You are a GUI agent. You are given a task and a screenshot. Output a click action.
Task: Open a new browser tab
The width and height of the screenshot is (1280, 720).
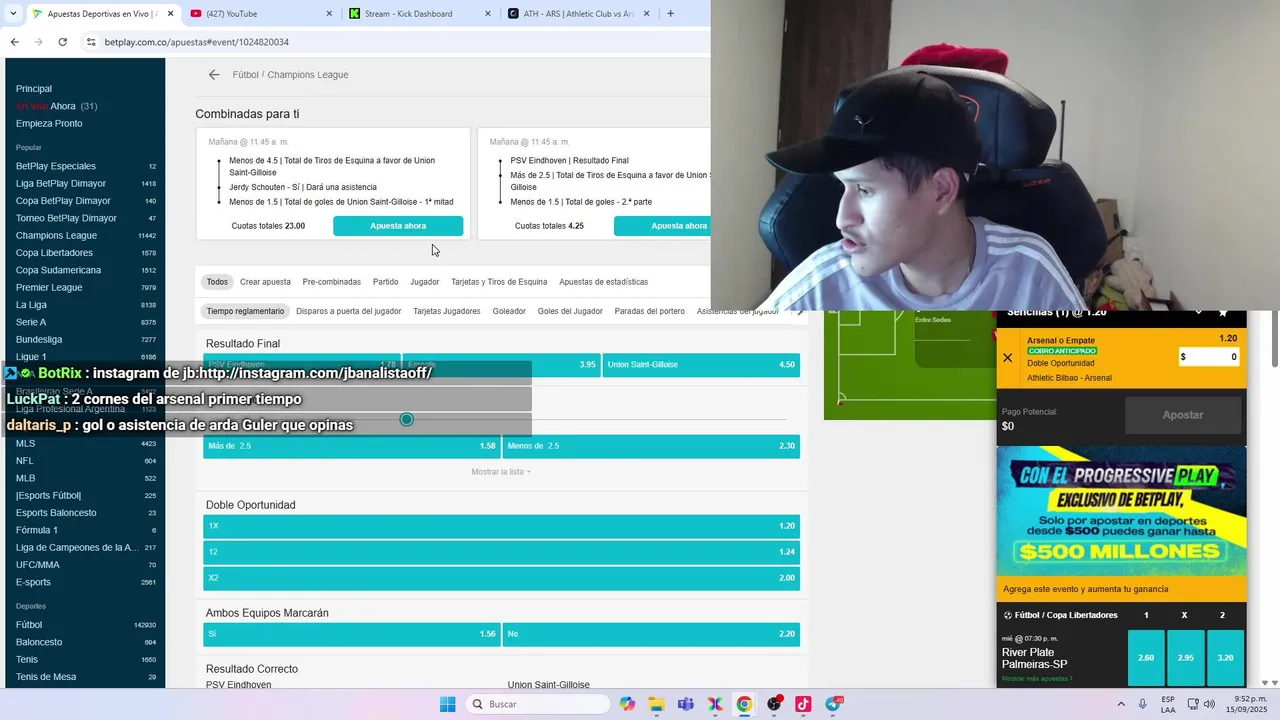click(670, 14)
